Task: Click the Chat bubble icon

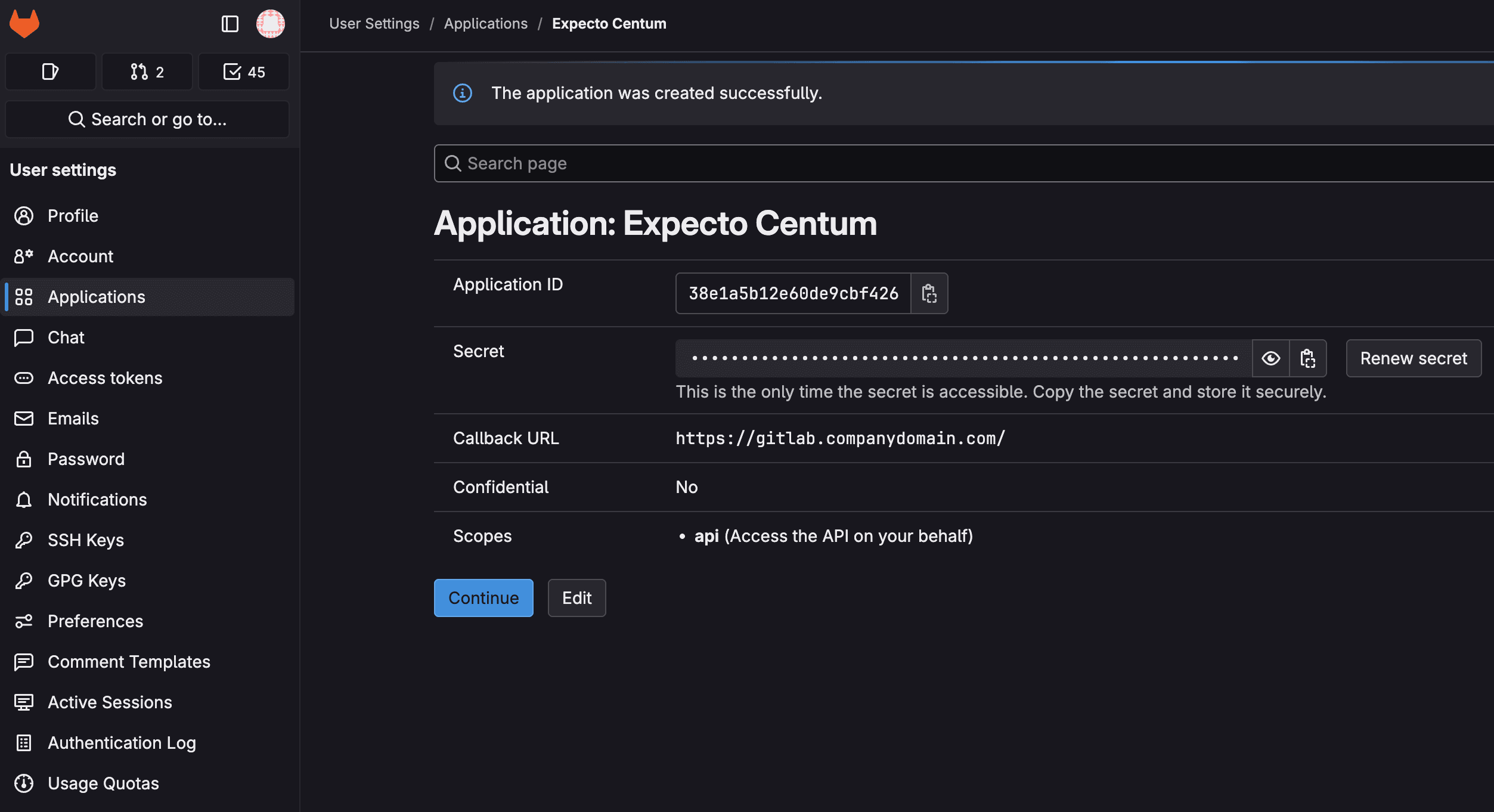Action: coord(24,337)
